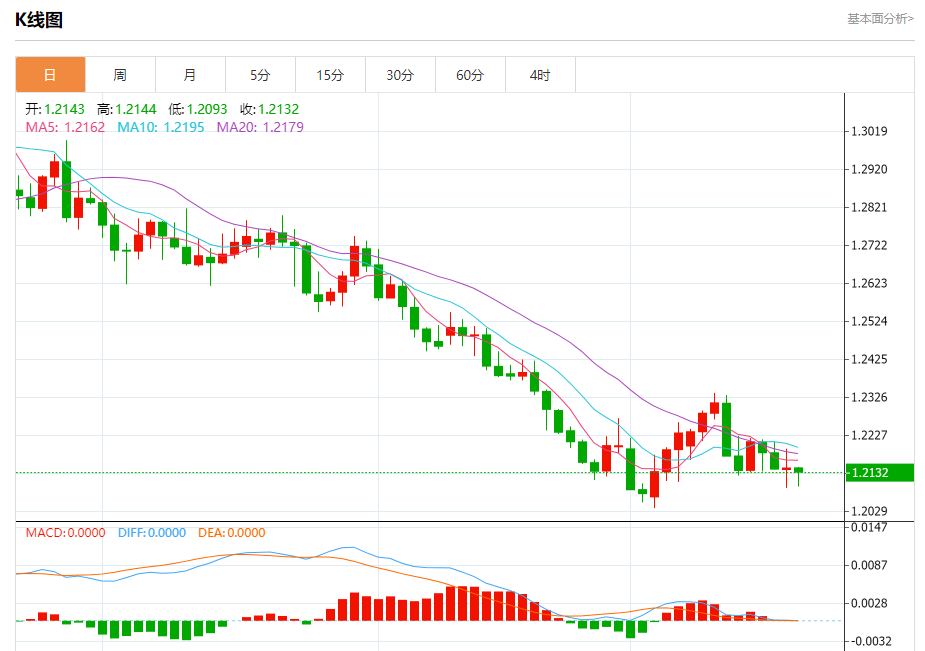The image size is (925, 651).
Task: Click the 0.0028 MACD axis label
Action: click(x=869, y=603)
